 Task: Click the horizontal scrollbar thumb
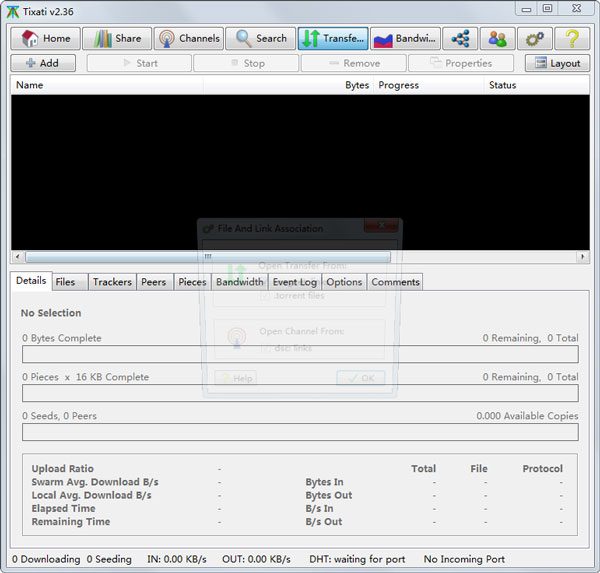click(208, 256)
